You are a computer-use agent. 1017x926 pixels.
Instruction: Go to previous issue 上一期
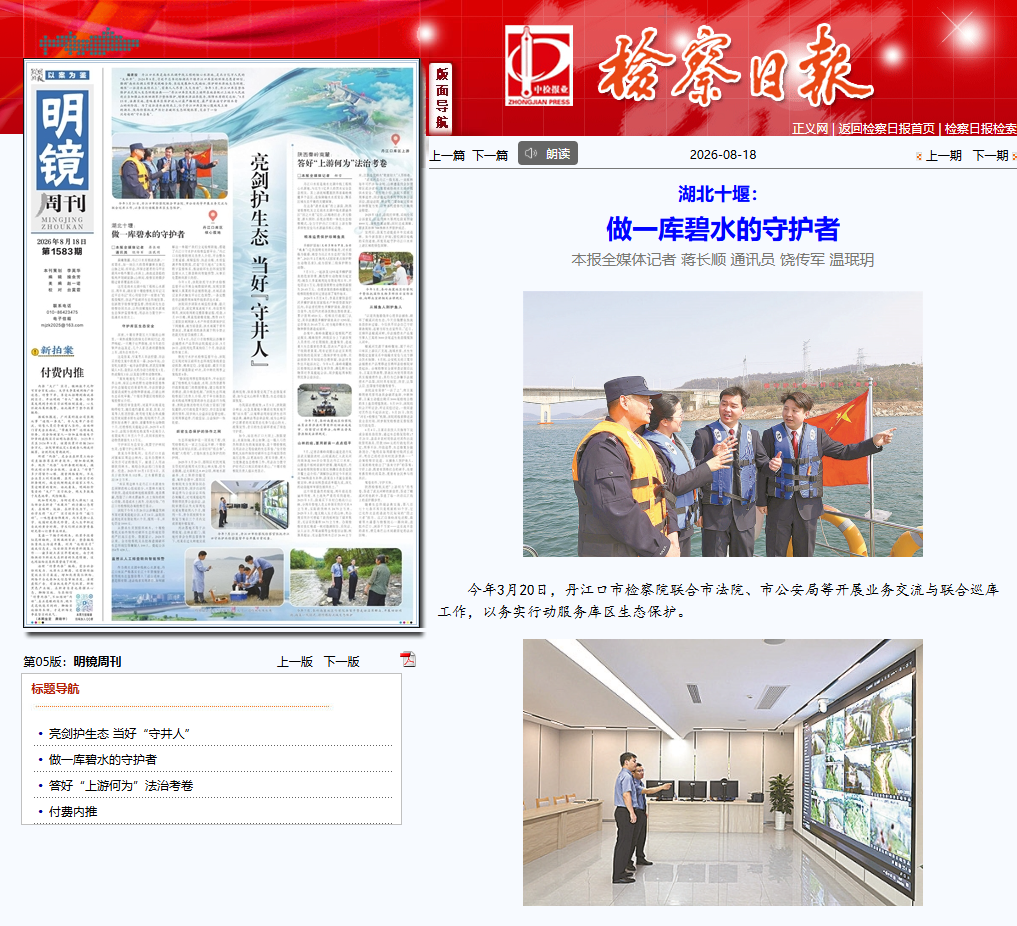click(944, 156)
